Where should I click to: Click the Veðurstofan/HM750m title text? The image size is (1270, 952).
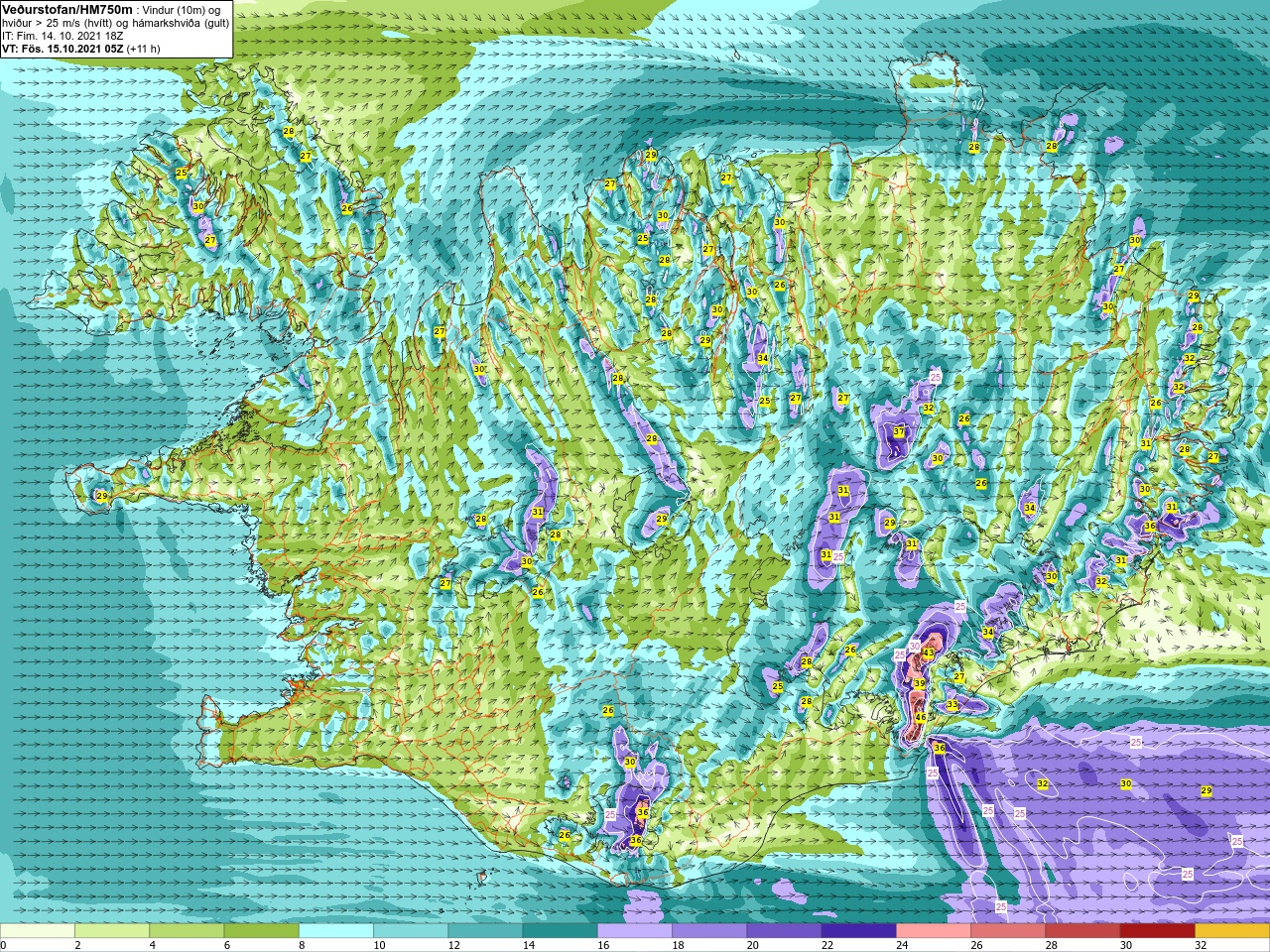pyautogui.click(x=66, y=9)
